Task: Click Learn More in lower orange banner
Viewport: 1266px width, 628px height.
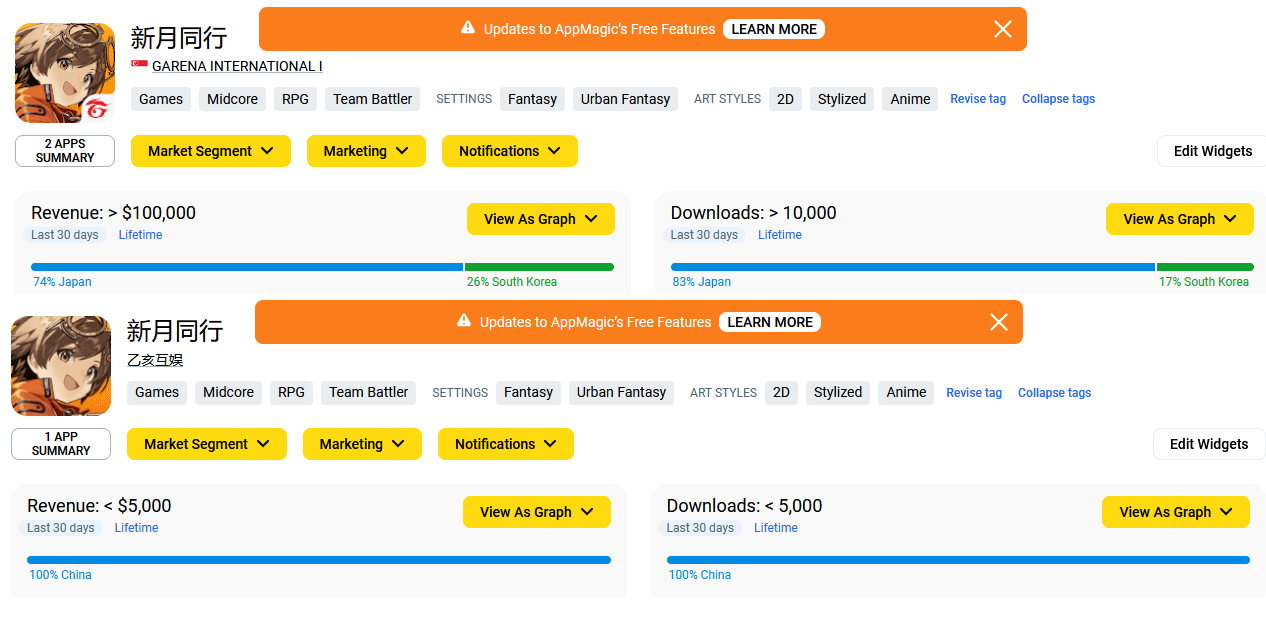Action: point(770,322)
